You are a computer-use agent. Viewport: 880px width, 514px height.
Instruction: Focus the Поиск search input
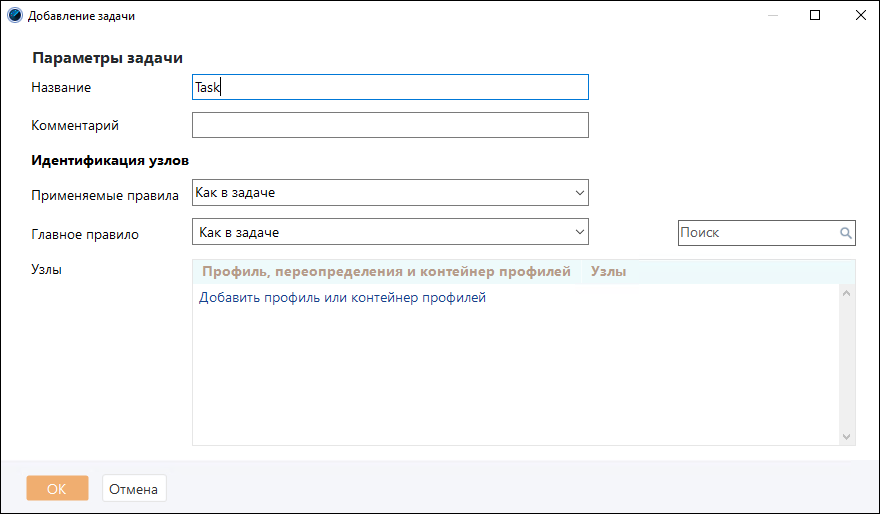[756, 233]
